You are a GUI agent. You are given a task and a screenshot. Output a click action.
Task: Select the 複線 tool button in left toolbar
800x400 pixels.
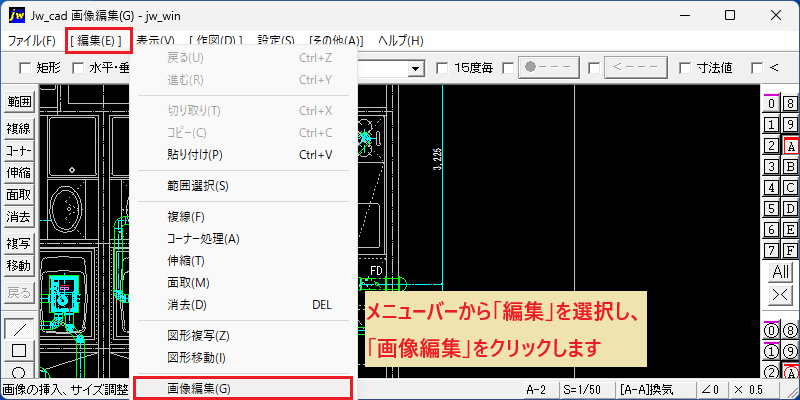[x=19, y=128]
